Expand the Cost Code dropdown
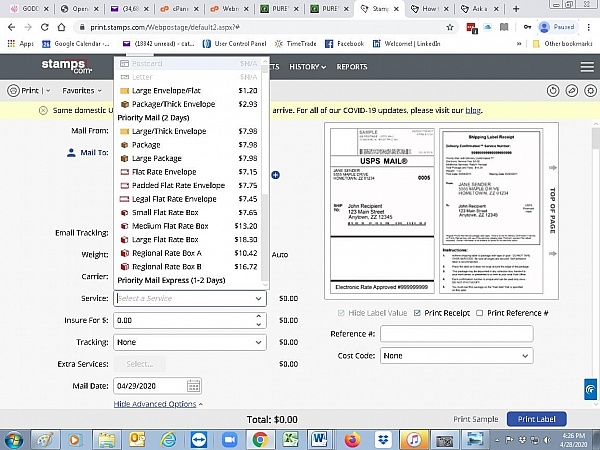The height and width of the screenshot is (450, 600). (x=457, y=355)
